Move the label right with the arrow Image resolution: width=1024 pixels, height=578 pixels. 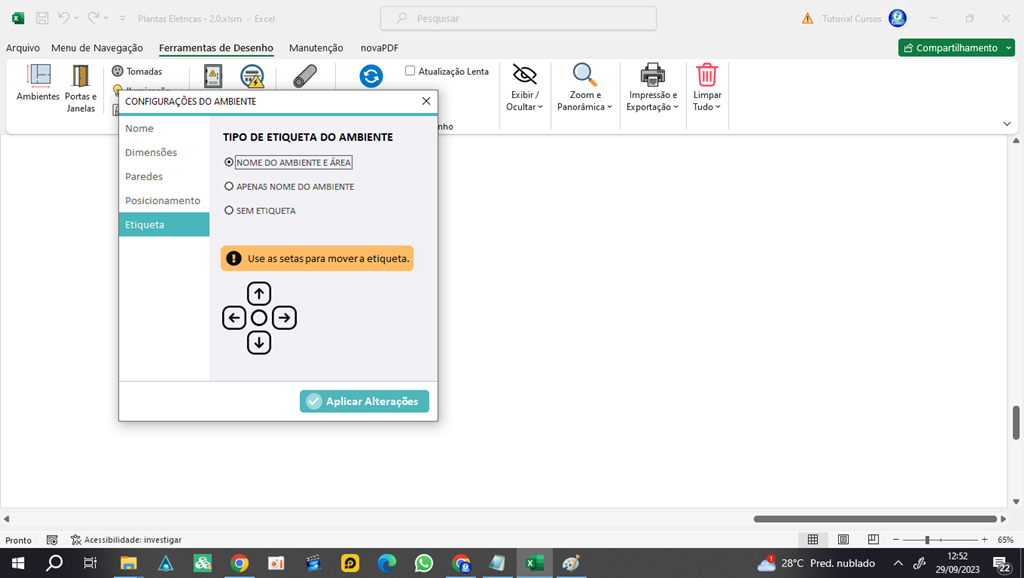pyautogui.click(x=284, y=318)
